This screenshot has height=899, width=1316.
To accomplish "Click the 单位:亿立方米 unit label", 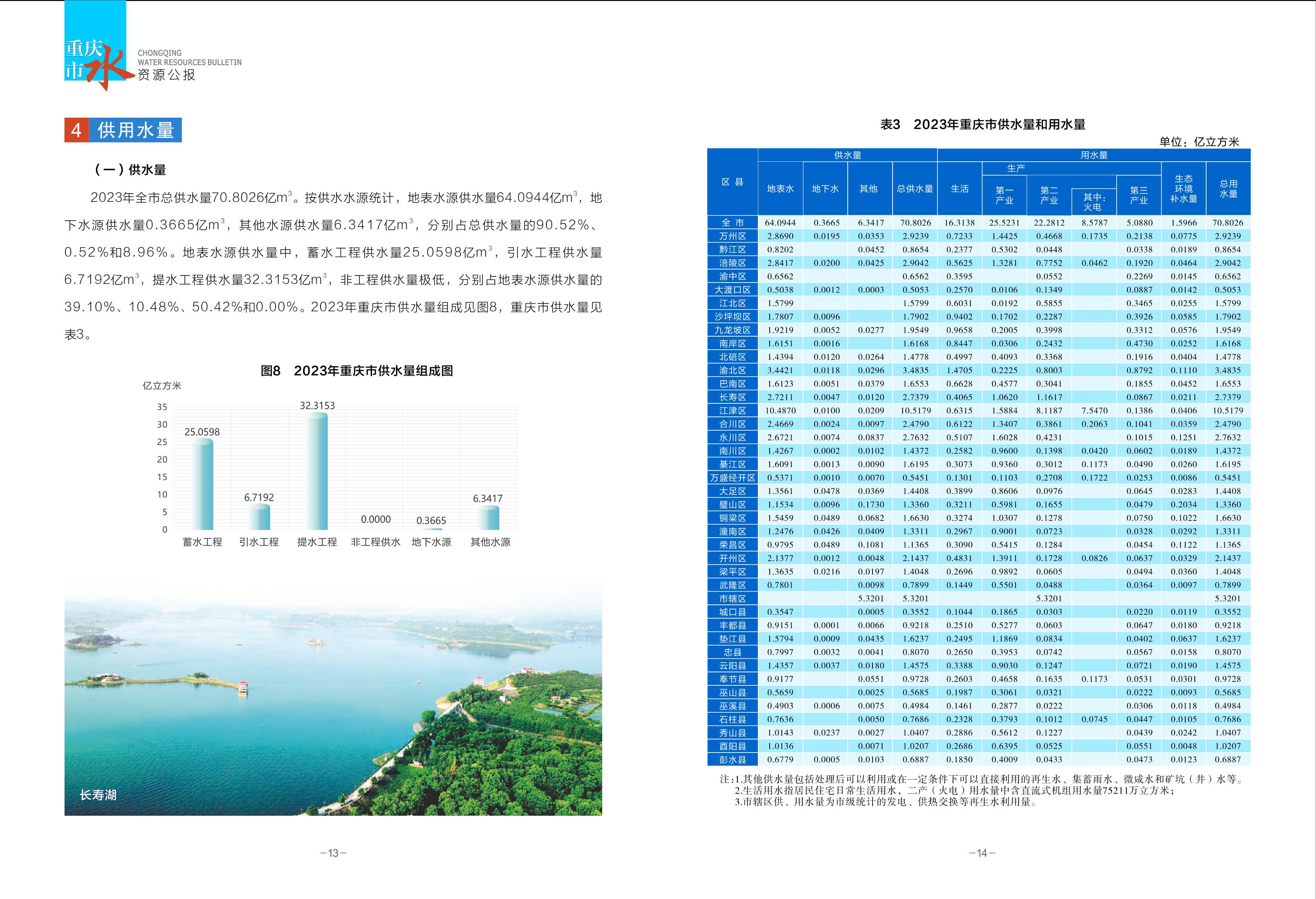I will pyautogui.click(x=1199, y=142).
